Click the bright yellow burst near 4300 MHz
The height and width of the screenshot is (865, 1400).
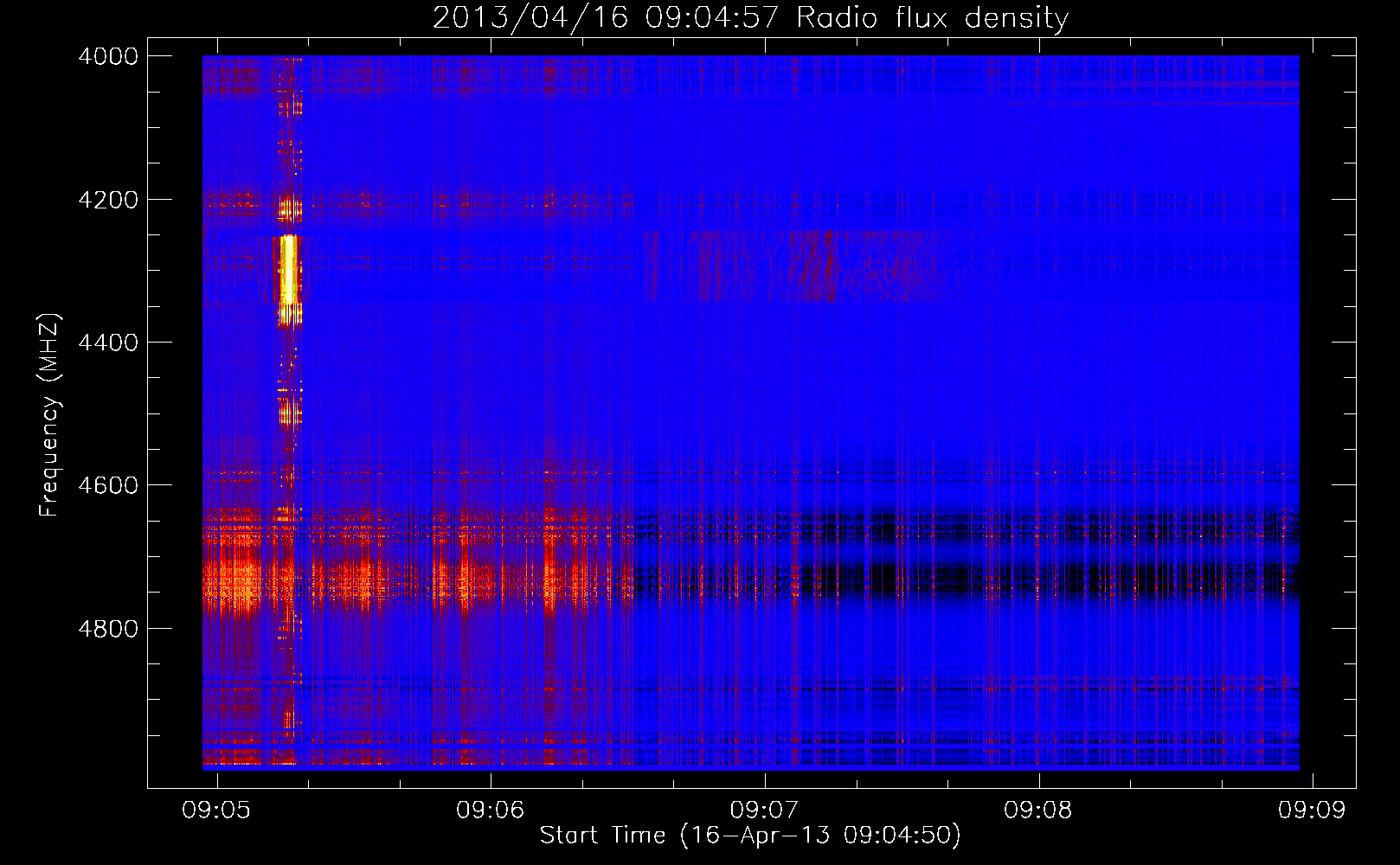[x=288, y=269]
